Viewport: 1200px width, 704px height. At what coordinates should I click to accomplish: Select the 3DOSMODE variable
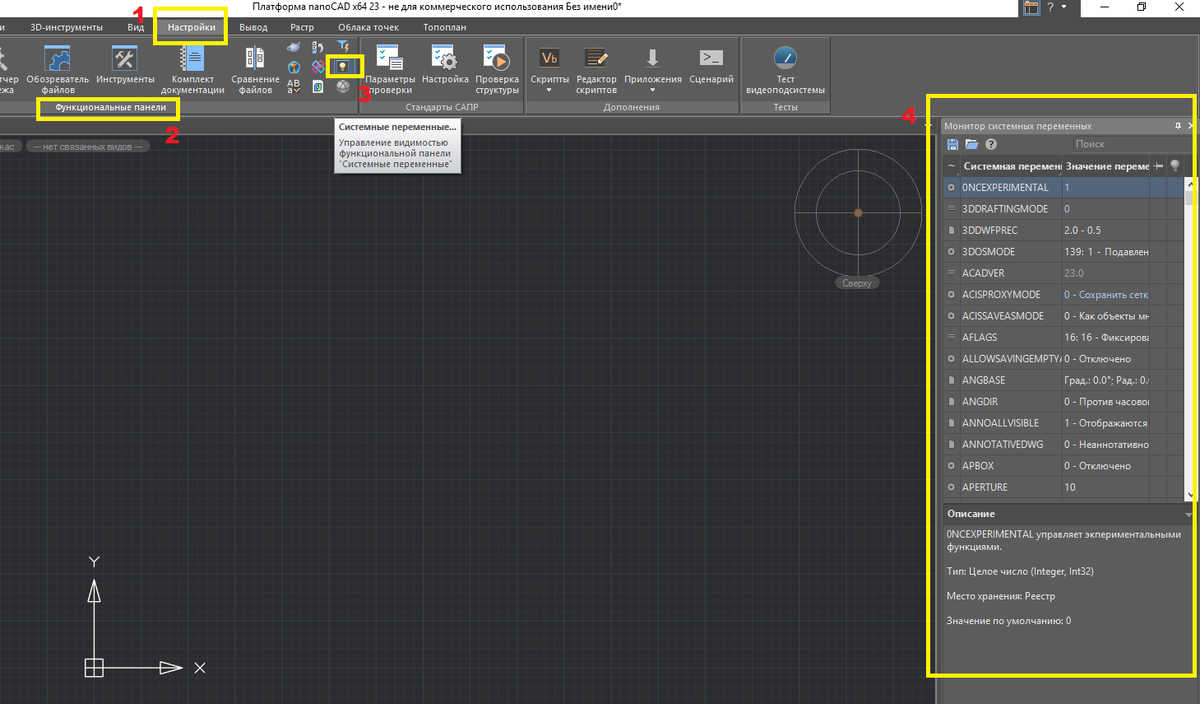pyautogui.click(x=1064, y=251)
